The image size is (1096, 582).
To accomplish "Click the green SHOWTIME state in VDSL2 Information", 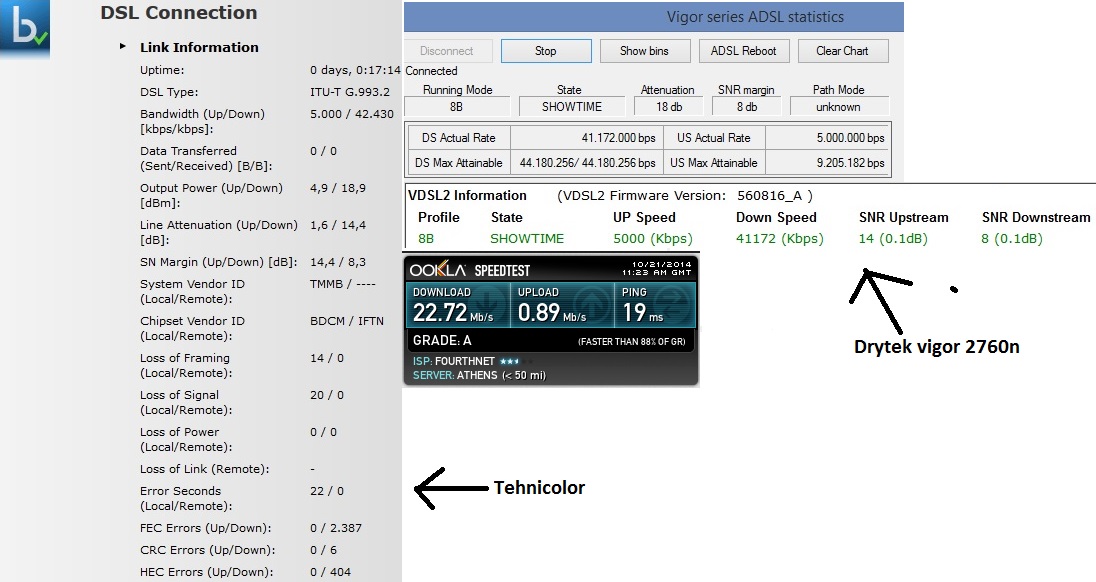I will (x=527, y=238).
